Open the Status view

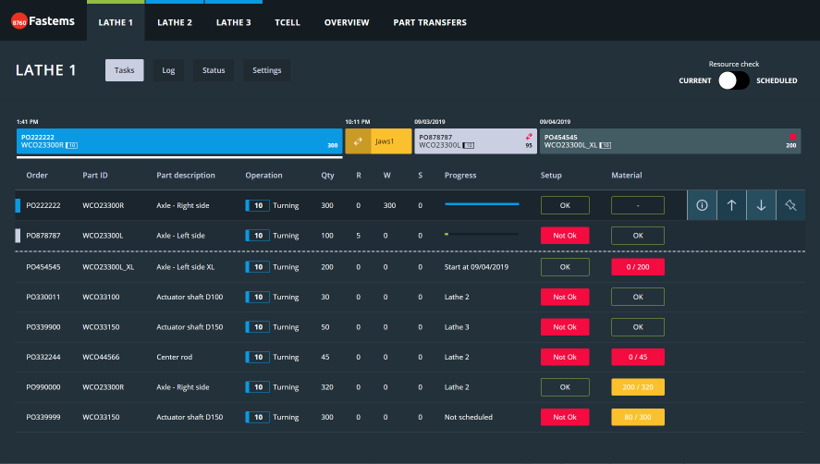tap(213, 70)
